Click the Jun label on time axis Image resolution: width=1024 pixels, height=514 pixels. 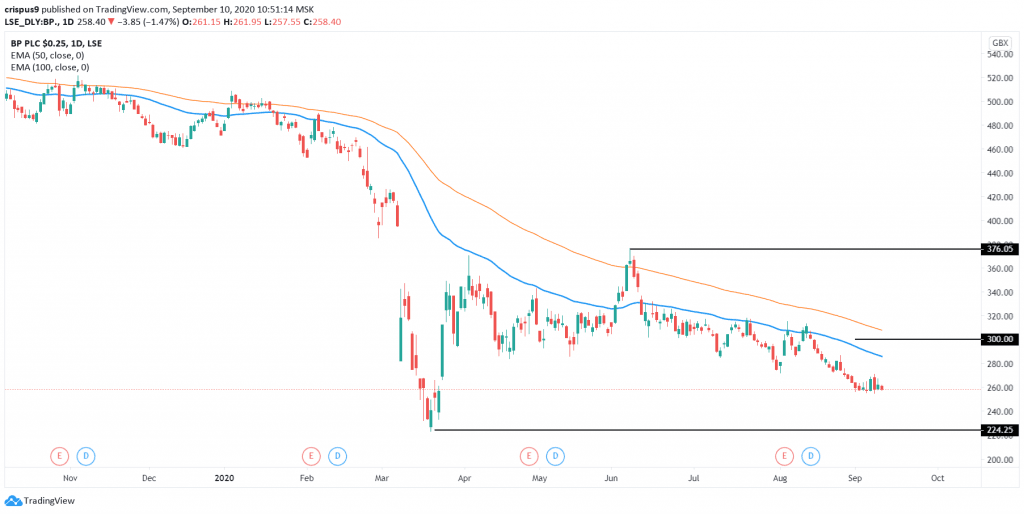click(x=611, y=478)
